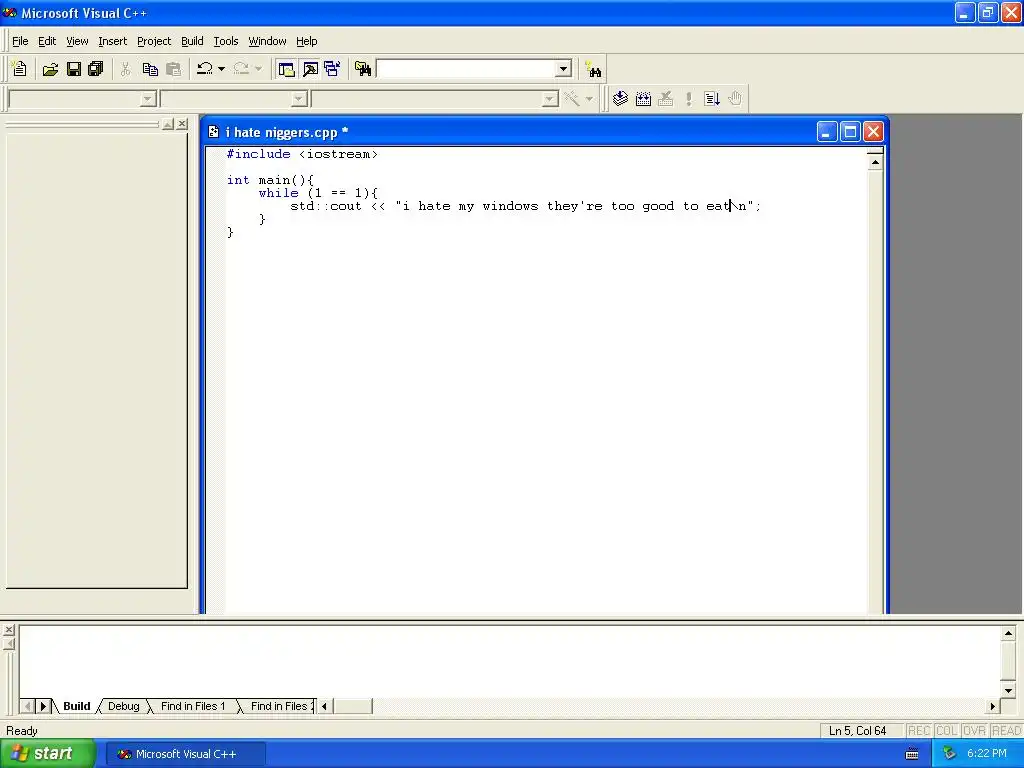This screenshot has height=768, width=1024.
Task: Open the Edit menu
Action: [47, 41]
